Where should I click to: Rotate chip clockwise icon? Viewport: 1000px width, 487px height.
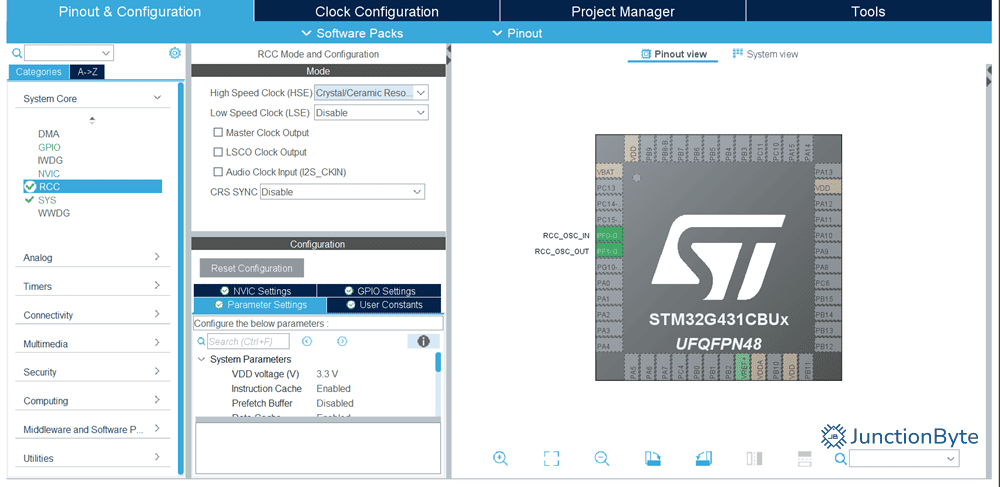point(652,458)
